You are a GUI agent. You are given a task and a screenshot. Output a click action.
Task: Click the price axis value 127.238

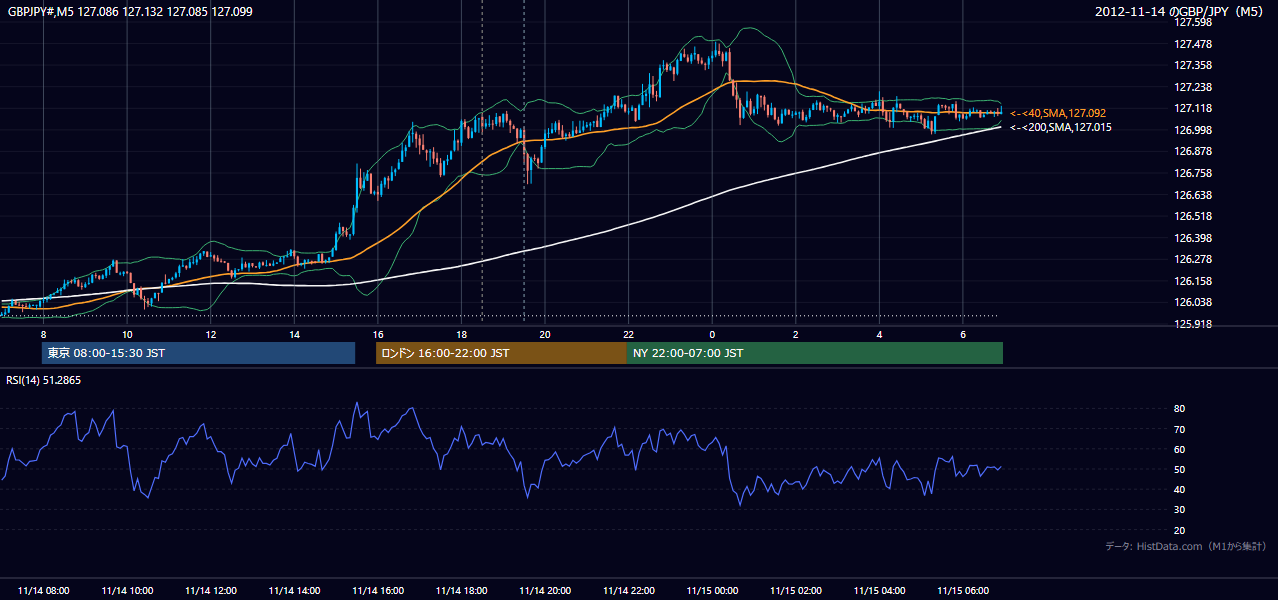coord(1193,87)
